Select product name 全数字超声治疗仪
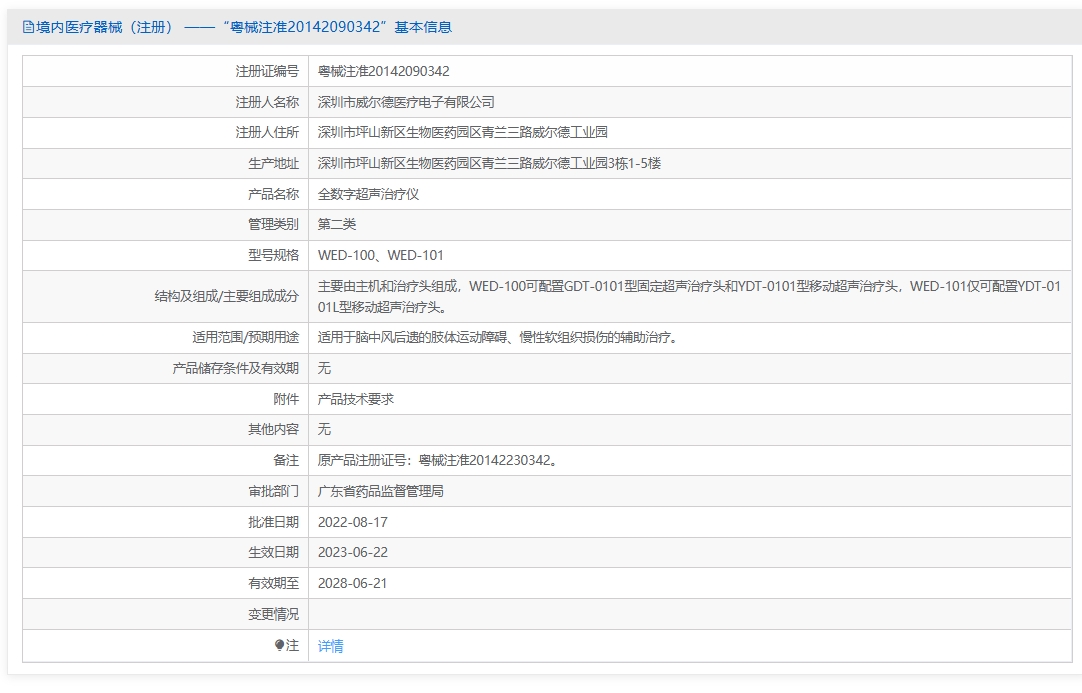The height and width of the screenshot is (693, 1082). tap(368, 194)
